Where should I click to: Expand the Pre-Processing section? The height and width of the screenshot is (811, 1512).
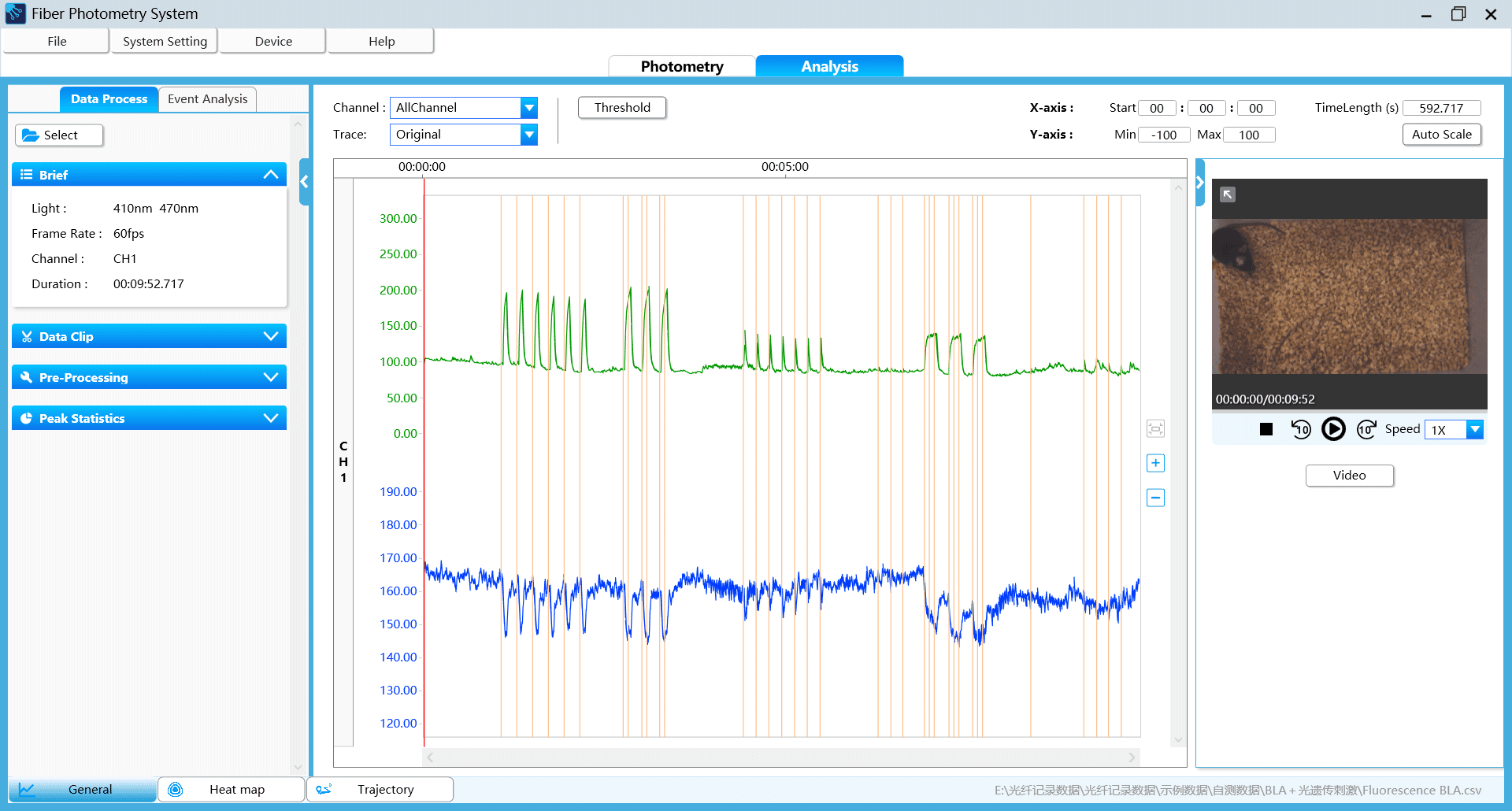pos(271,377)
